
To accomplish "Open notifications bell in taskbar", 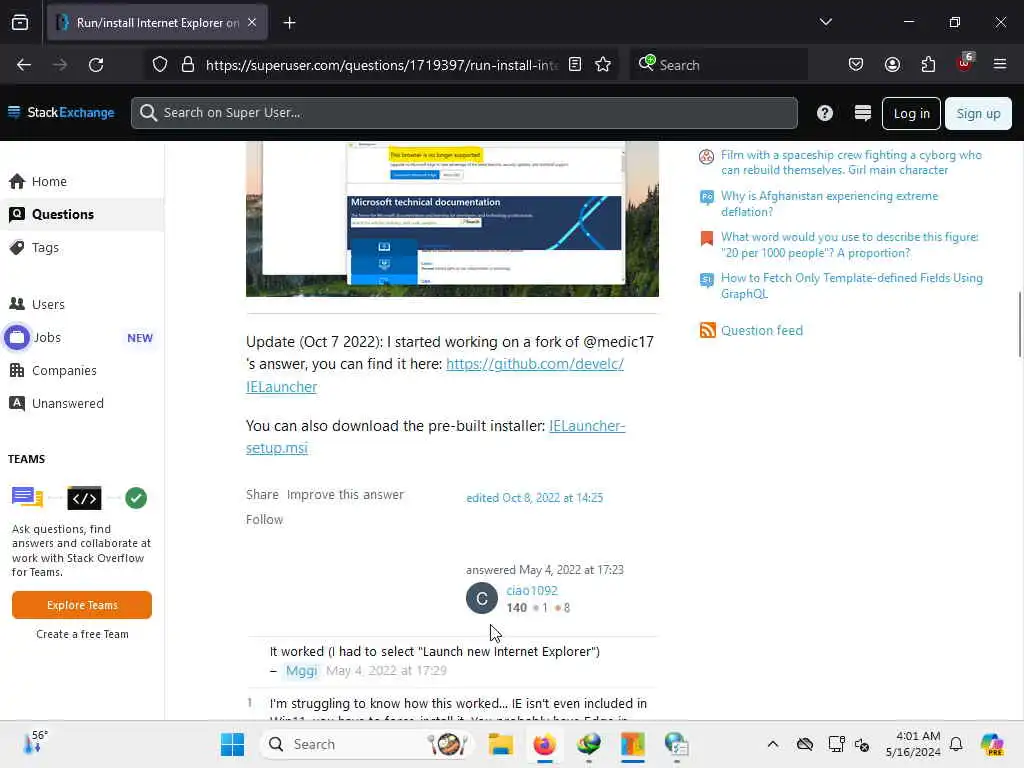I will (x=956, y=744).
